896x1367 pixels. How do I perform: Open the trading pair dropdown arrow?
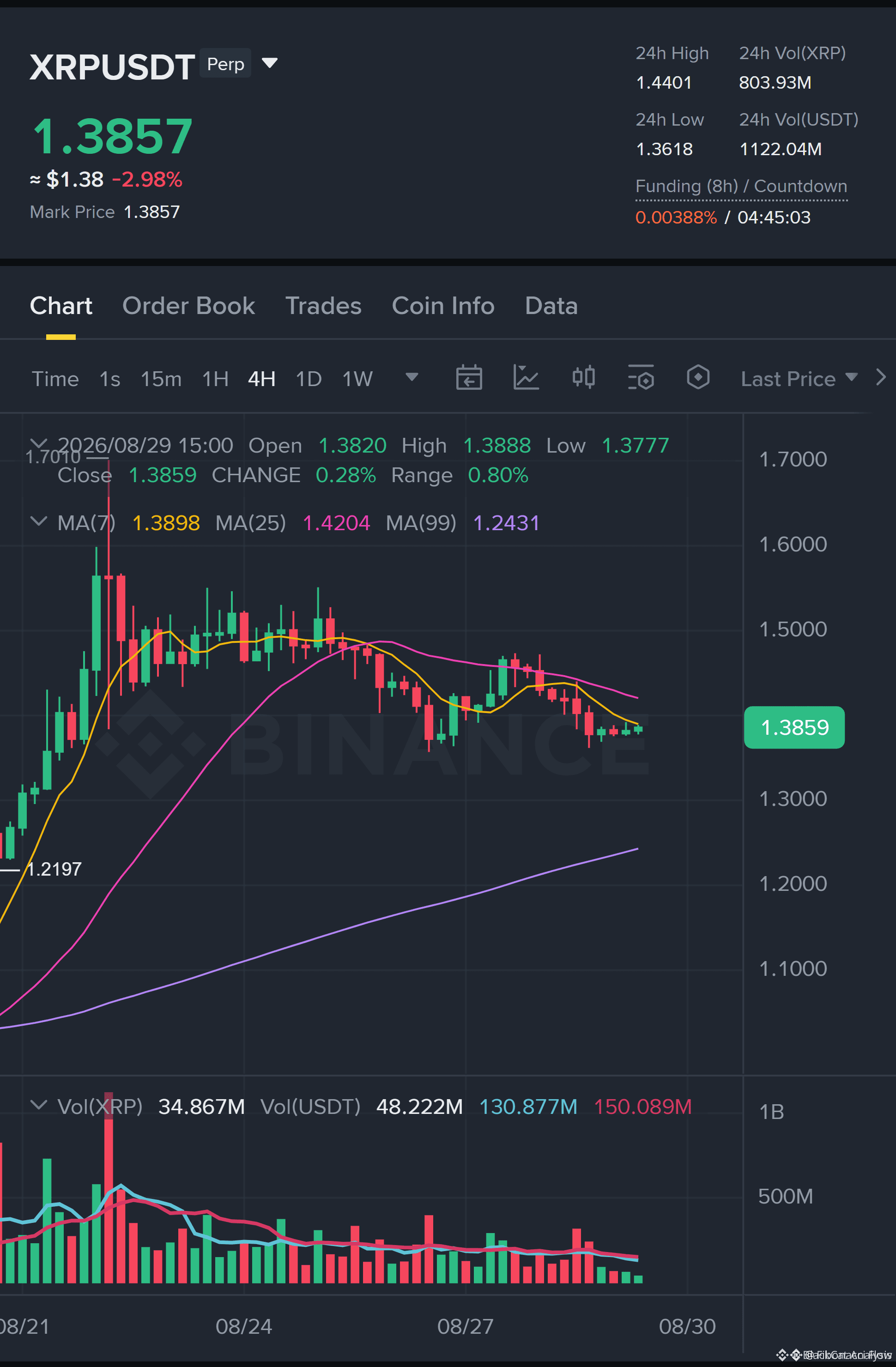269,63
